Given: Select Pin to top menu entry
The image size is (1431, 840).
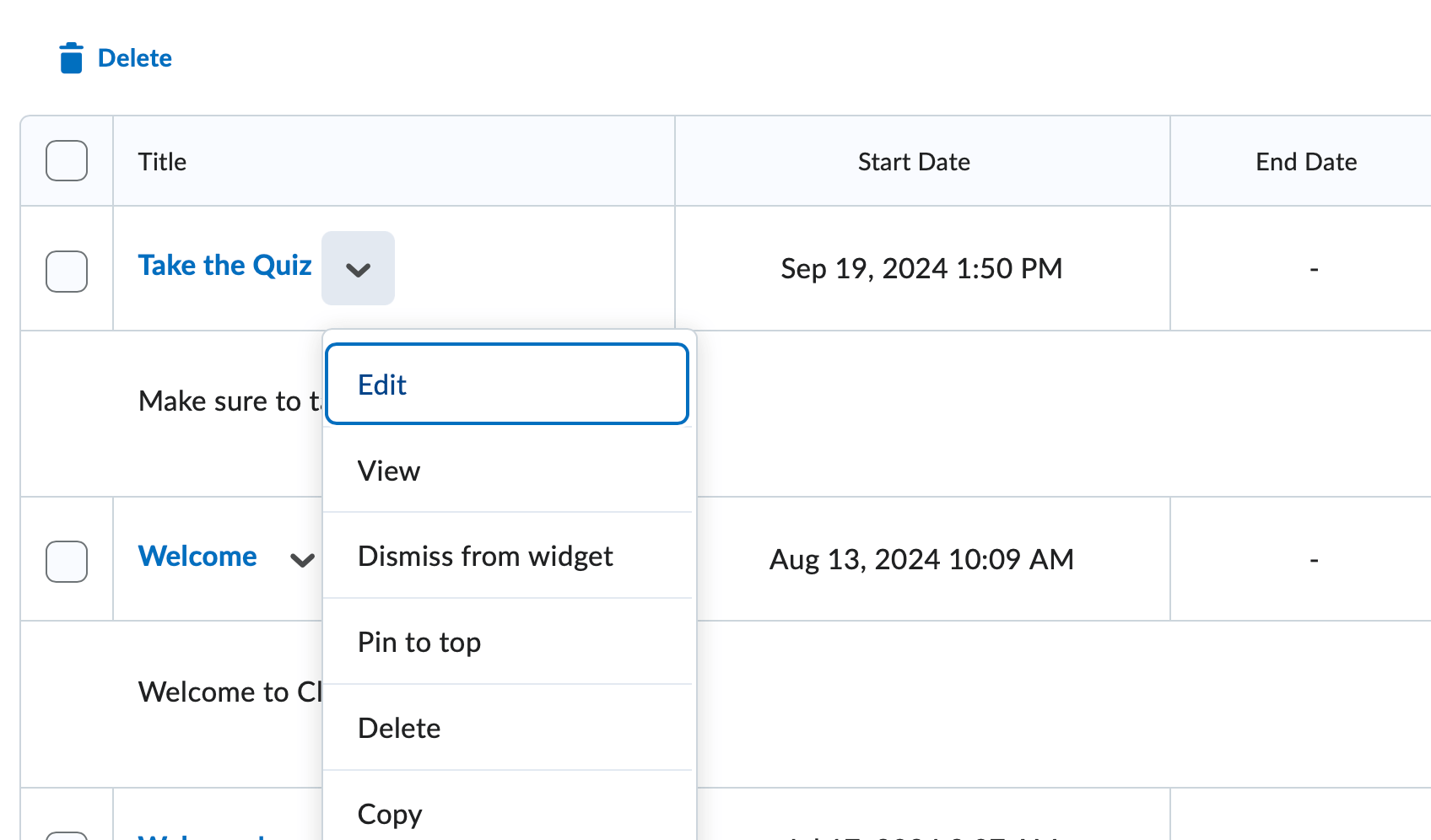Looking at the screenshot, I should (x=506, y=643).
